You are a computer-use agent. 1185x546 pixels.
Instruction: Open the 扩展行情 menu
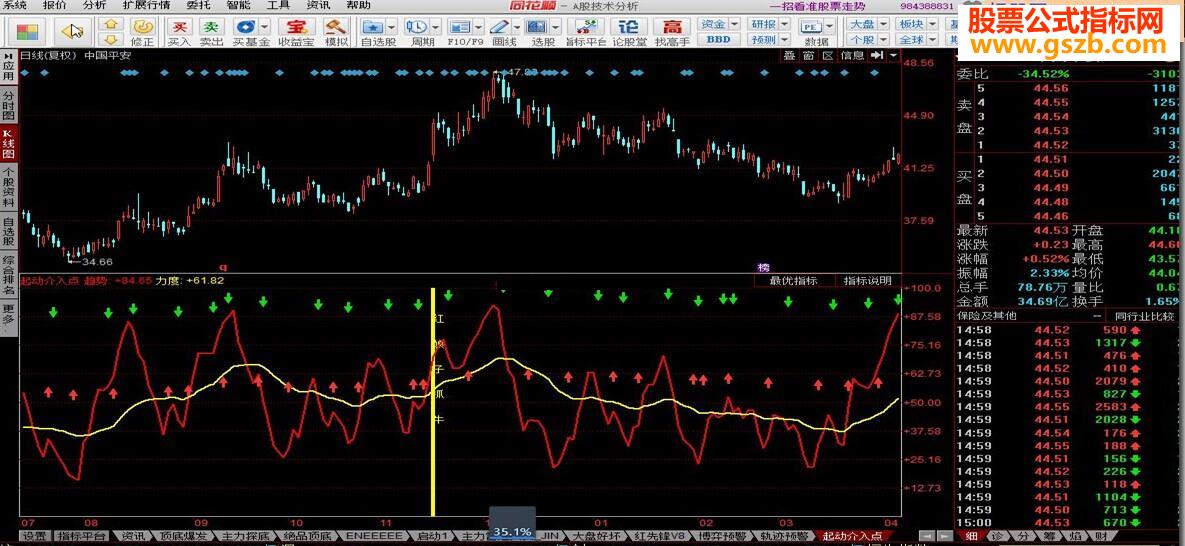click(x=146, y=6)
